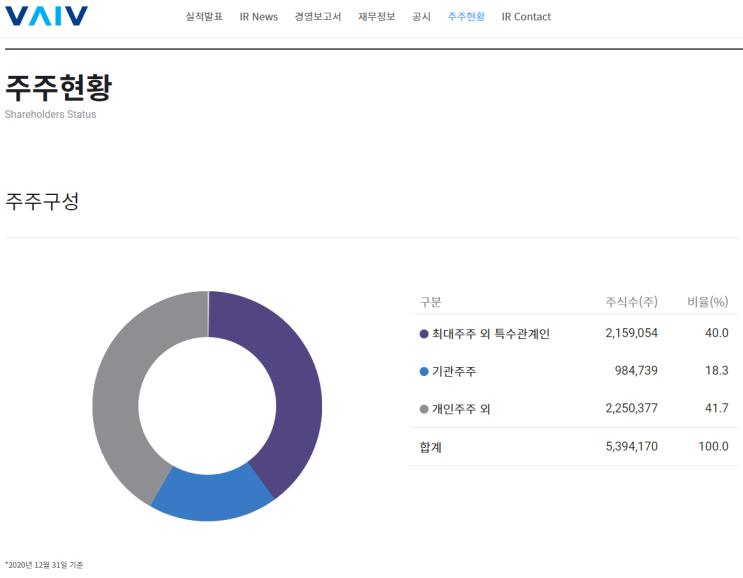Click the 2,250,377 share count

click(x=631, y=408)
